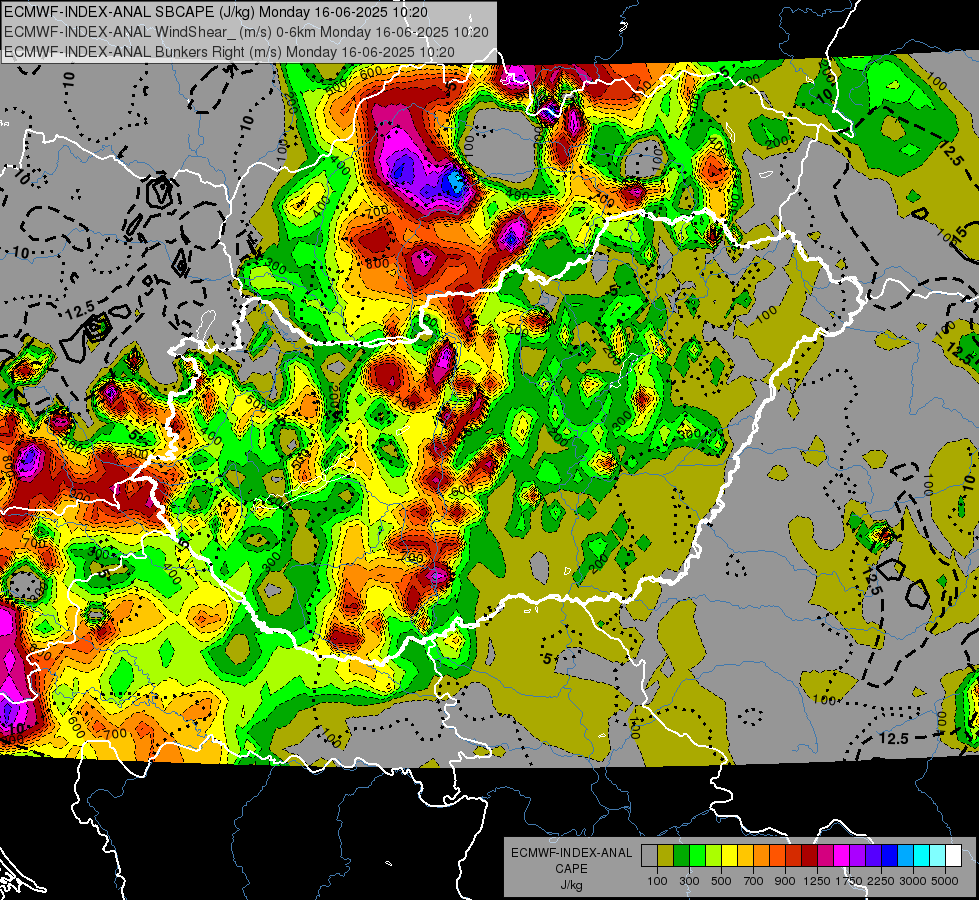979x900 pixels.
Task: Click the red-orange legend swatch before 900
Action: point(777,855)
